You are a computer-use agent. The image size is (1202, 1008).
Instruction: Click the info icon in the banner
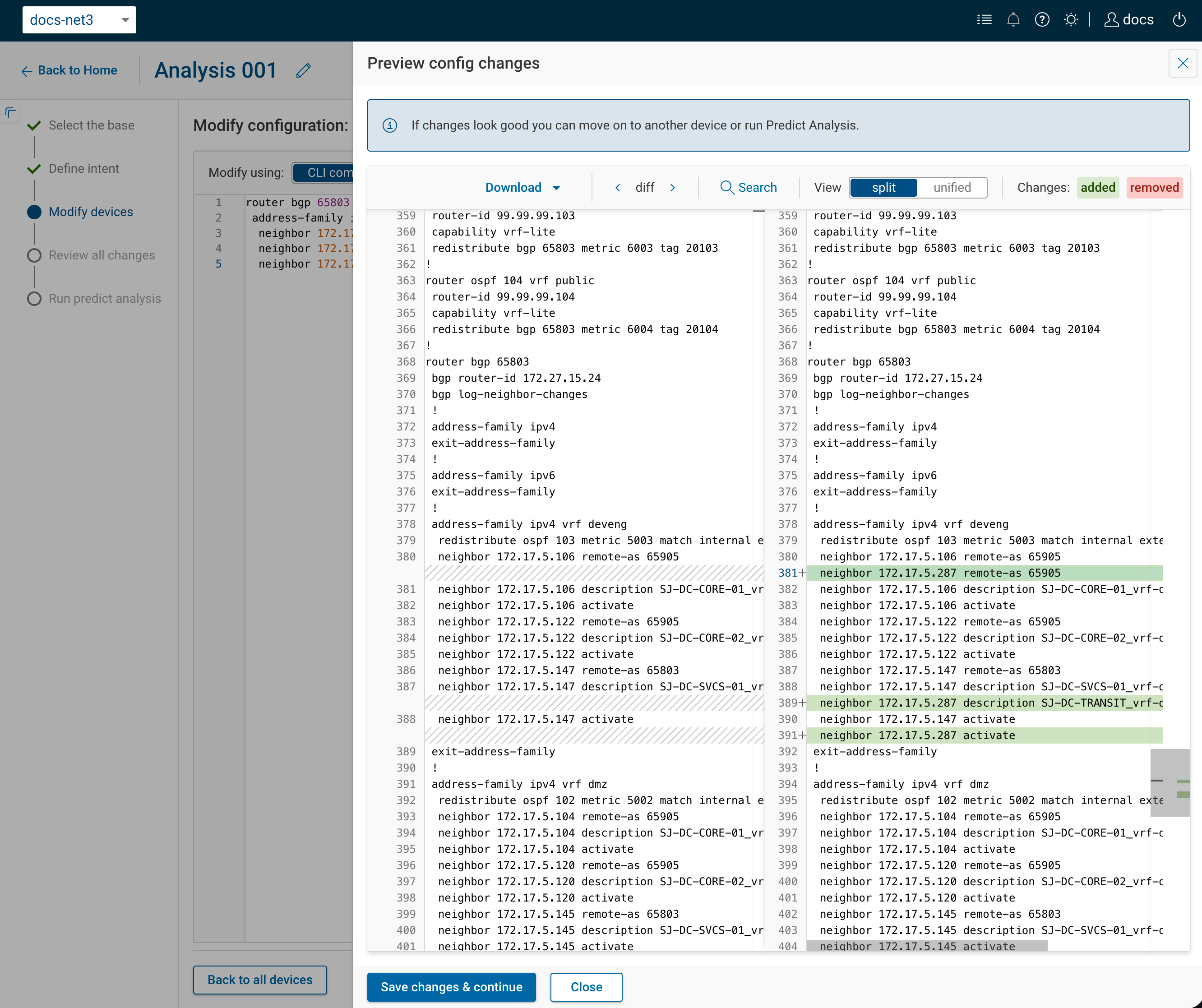tap(390, 125)
